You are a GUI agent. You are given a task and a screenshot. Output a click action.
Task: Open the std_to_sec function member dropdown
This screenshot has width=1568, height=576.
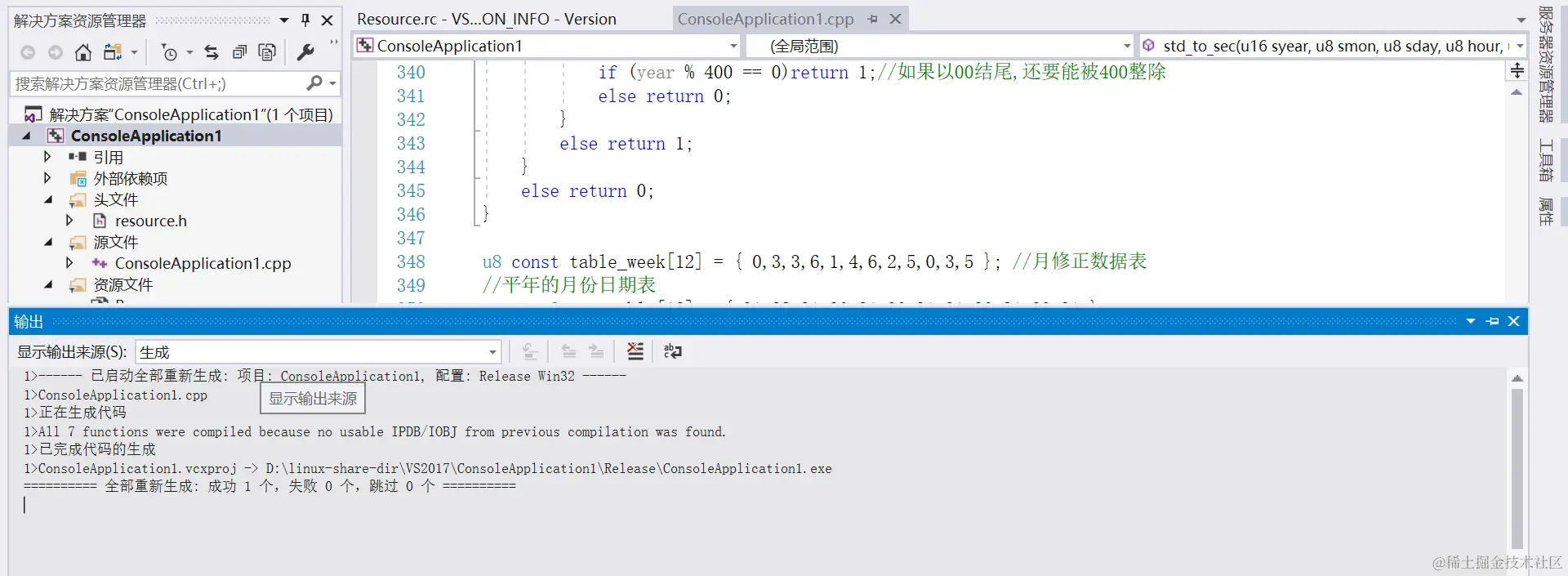tap(1520, 46)
